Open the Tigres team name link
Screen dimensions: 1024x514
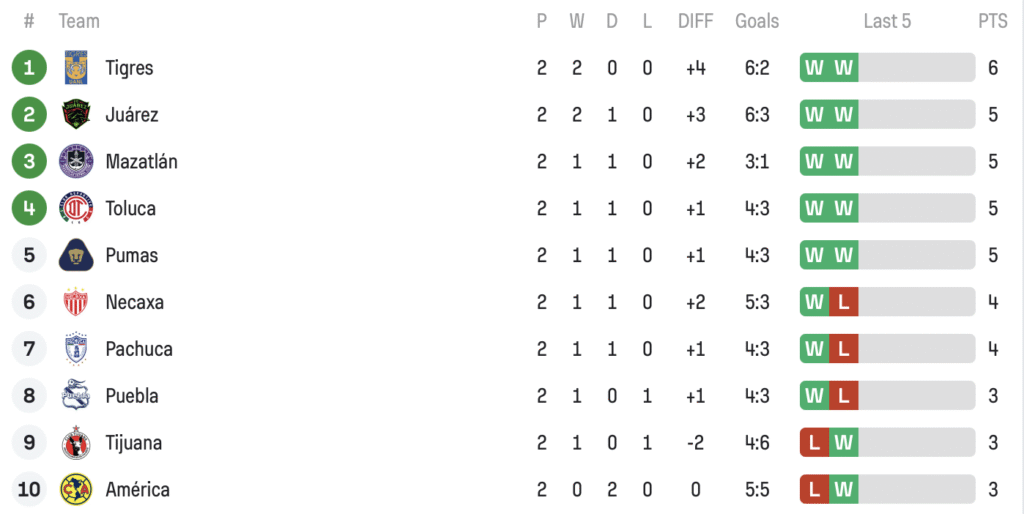point(129,68)
